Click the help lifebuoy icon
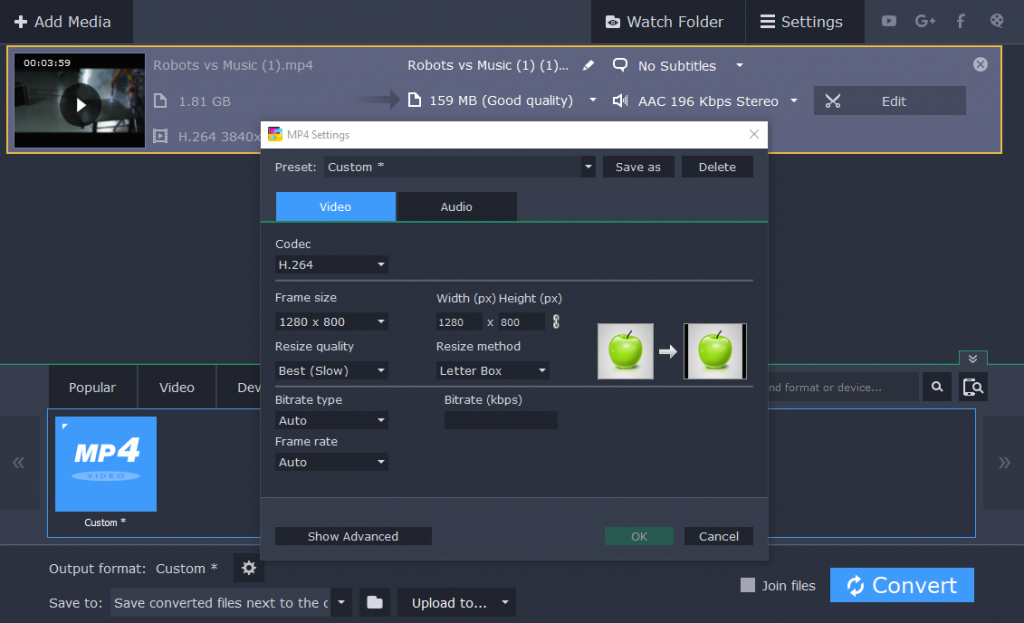Screen dimensions: 1024x623 997,21
